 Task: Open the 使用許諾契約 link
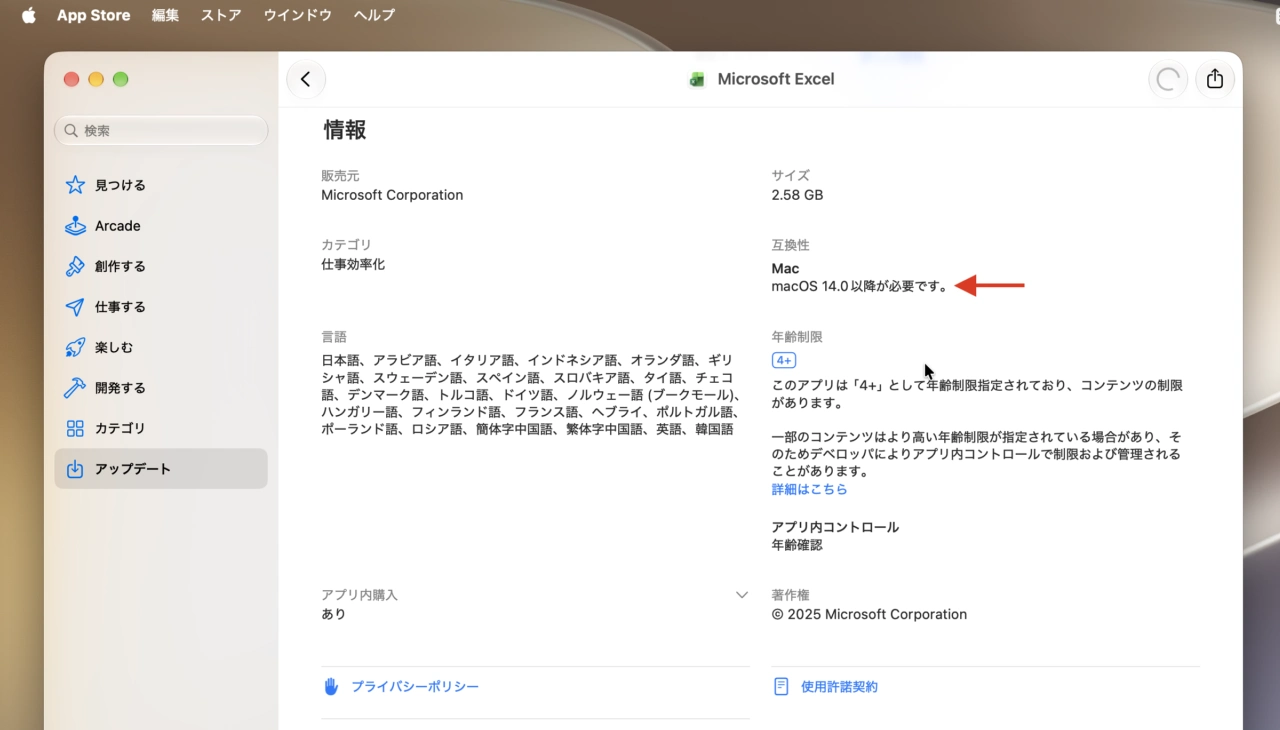coord(839,687)
